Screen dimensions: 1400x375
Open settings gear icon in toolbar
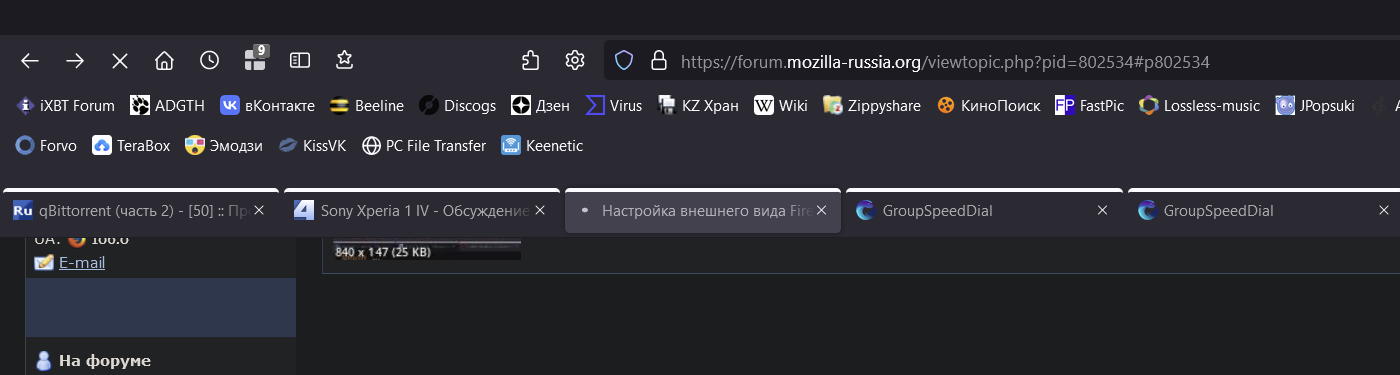point(575,61)
